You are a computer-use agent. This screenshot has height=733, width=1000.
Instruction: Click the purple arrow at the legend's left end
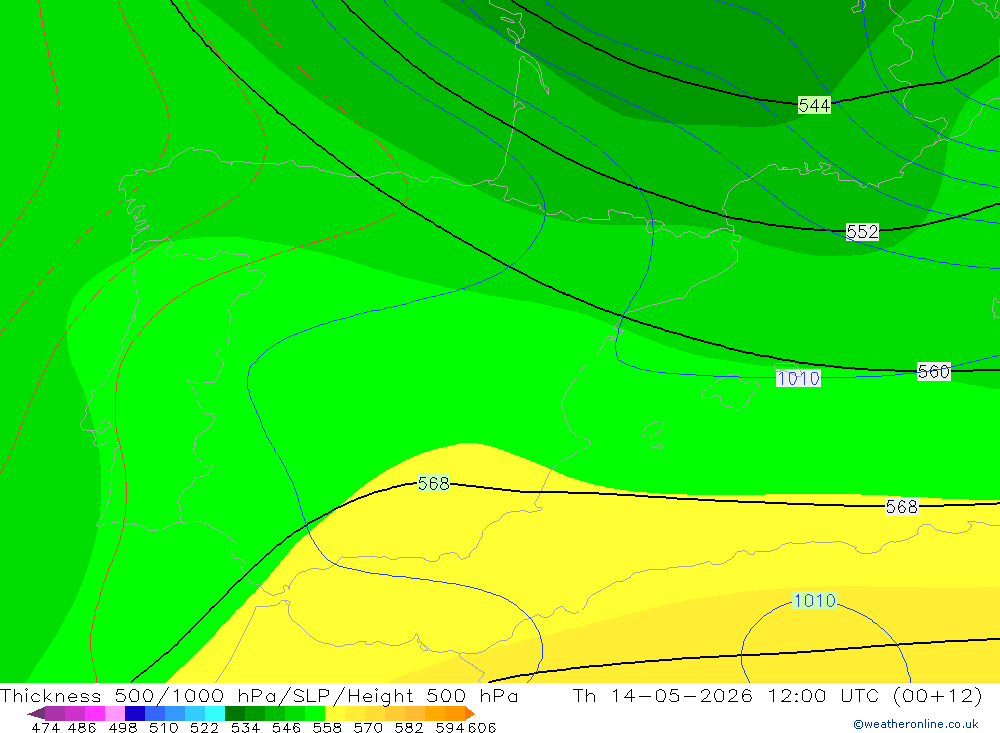click(x=36, y=713)
